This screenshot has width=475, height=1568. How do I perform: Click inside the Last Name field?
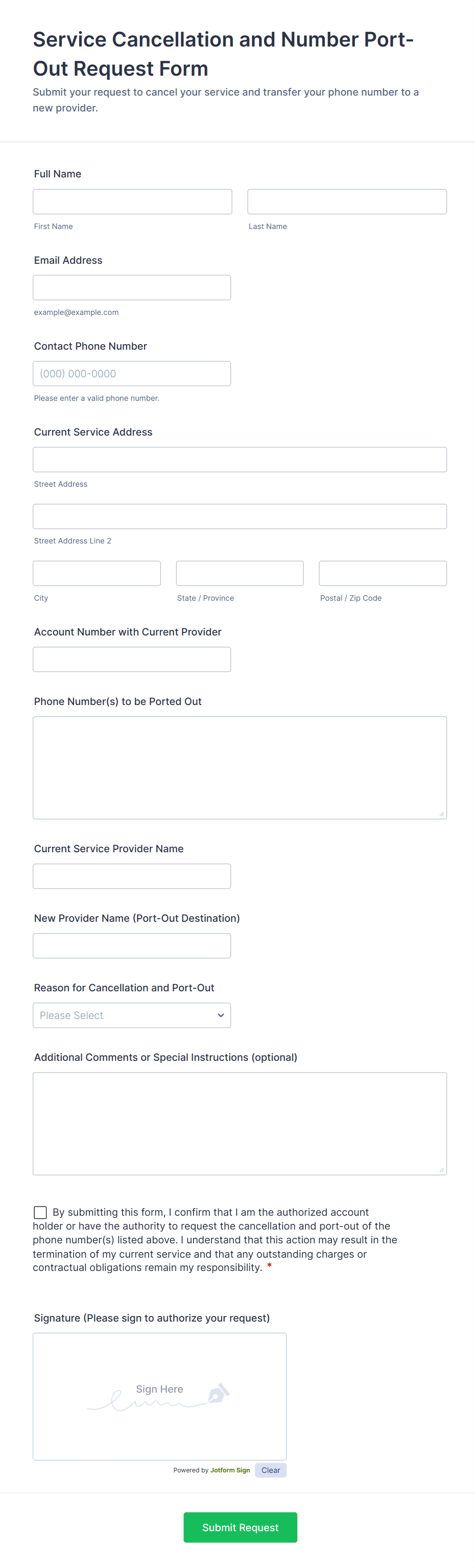pos(346,201)
